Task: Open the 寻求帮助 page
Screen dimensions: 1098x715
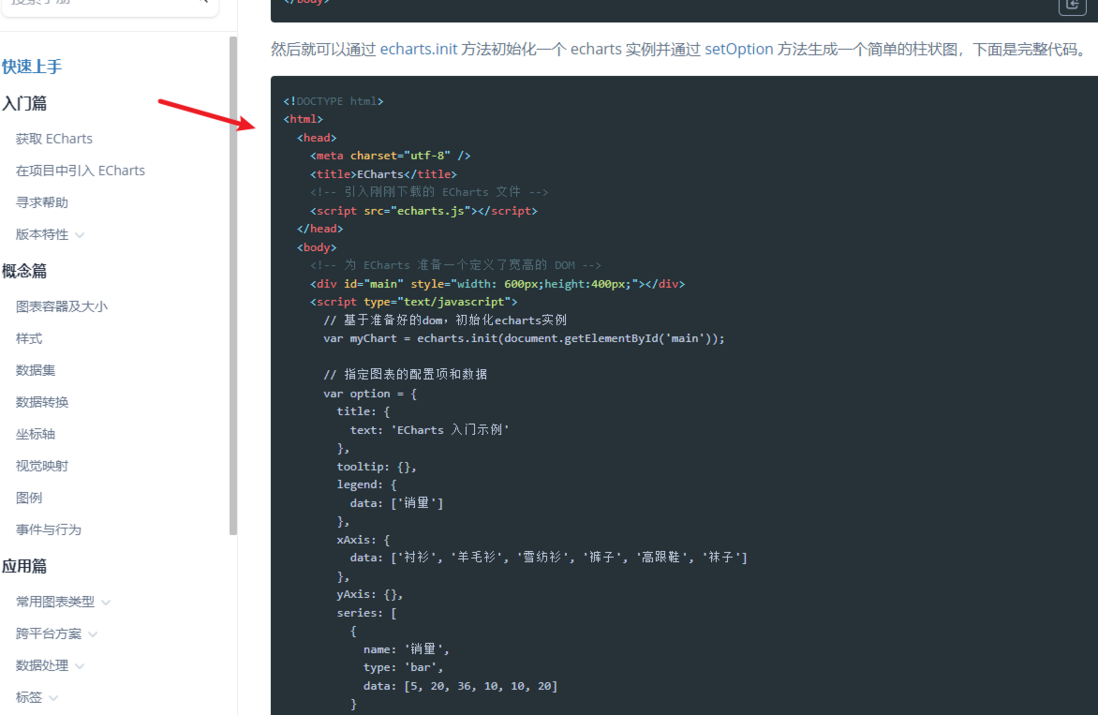Action: coord(42,202)
